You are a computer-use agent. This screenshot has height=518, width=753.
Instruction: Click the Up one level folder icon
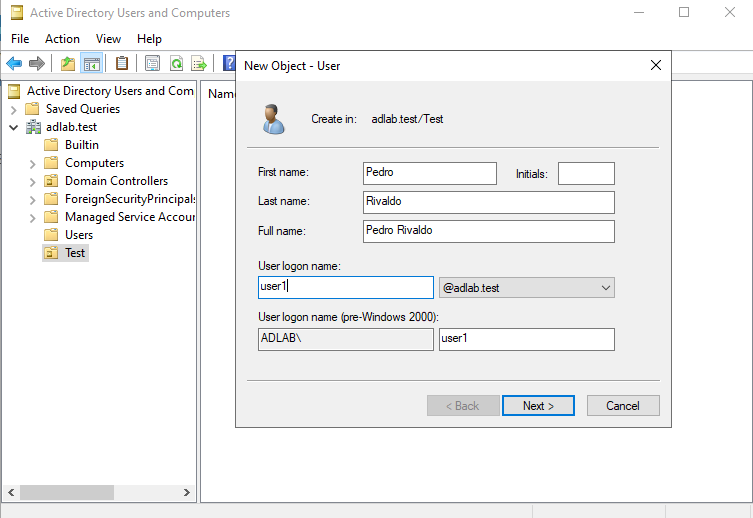pyautogui.click(x=67, y=64)
